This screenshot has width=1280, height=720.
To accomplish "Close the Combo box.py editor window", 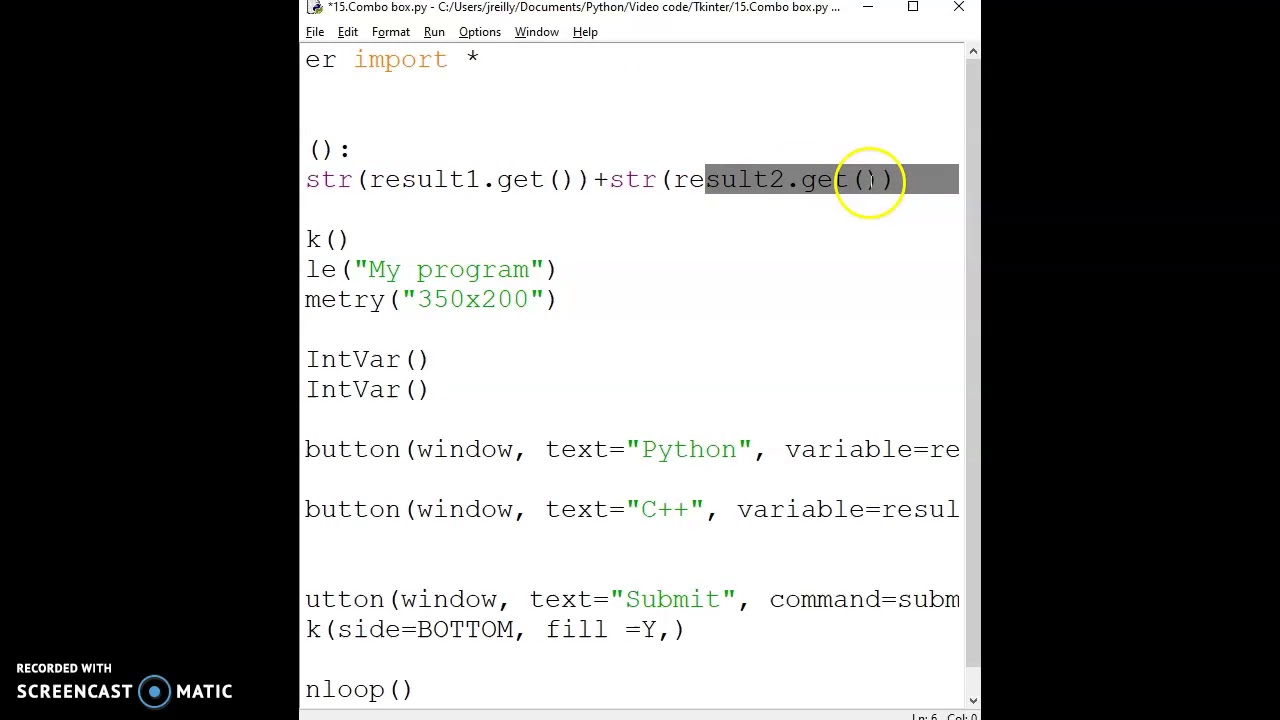I will (x=959, y=7).
